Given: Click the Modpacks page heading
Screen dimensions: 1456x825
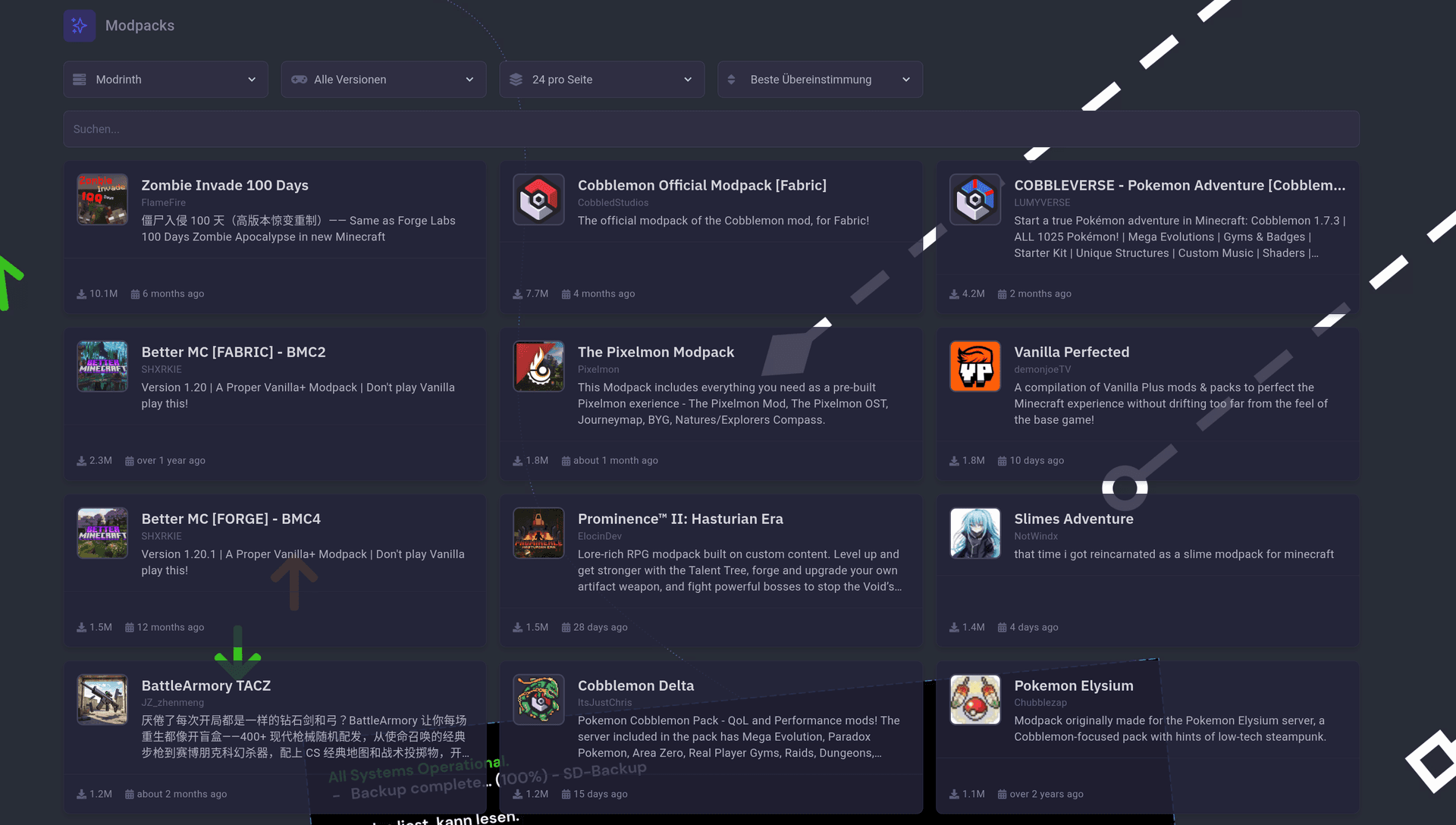Looking at the screenshot, I should 140,26.
